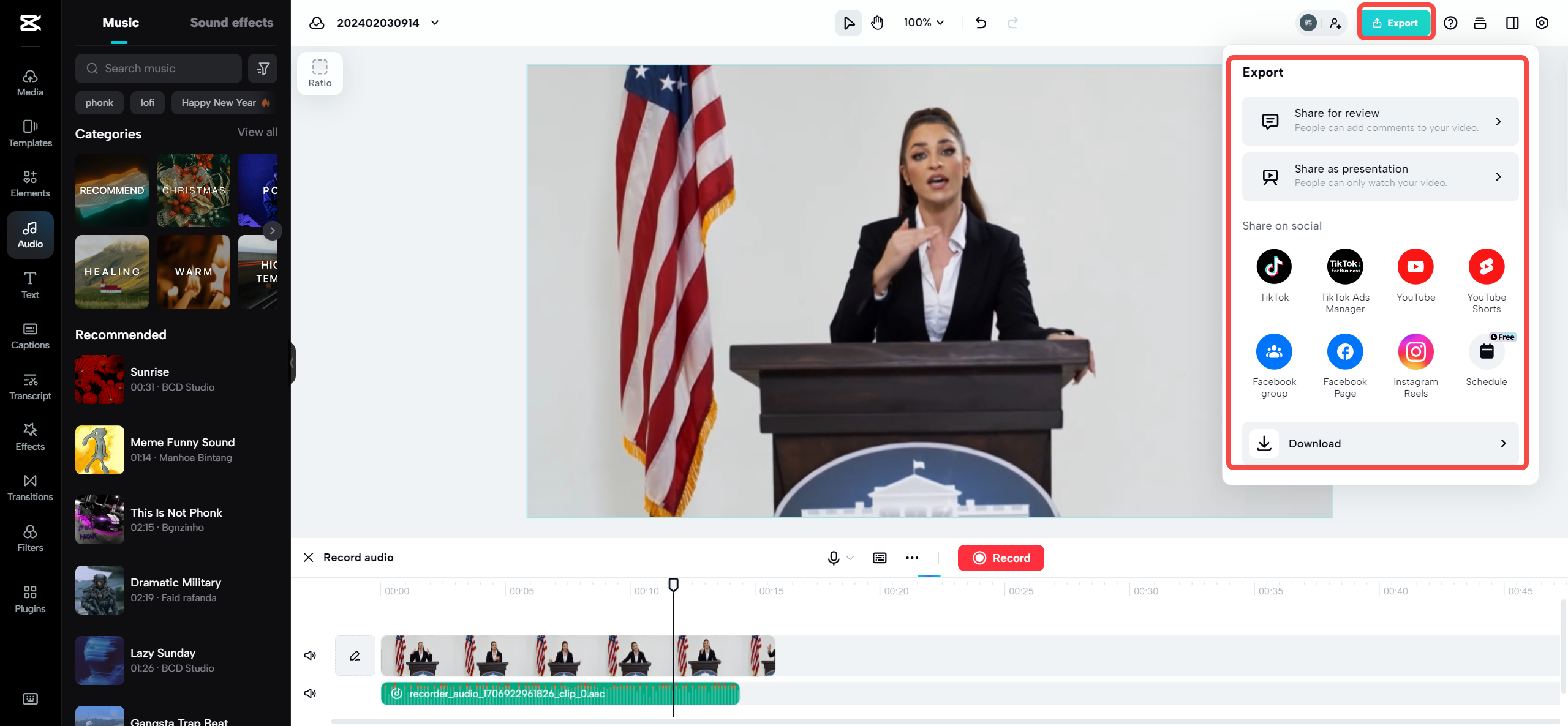The width and height of the screenshot is (1568, 726).
Task: Click View all categories link
Action: (257, 132)
